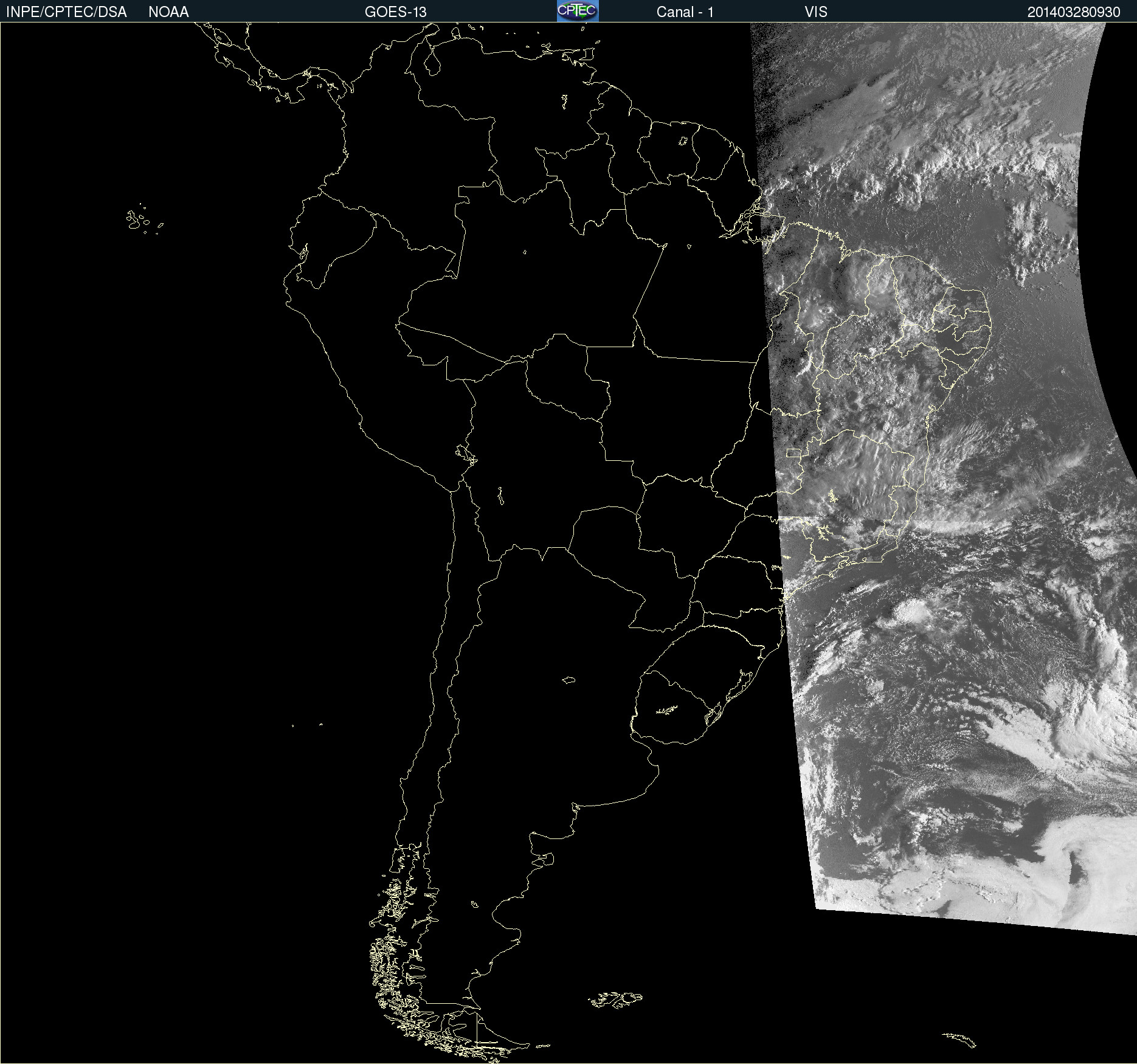Click the Canal - 1 label
The width and height of the screenshot is (1137, 1064).
coord(685,12)
